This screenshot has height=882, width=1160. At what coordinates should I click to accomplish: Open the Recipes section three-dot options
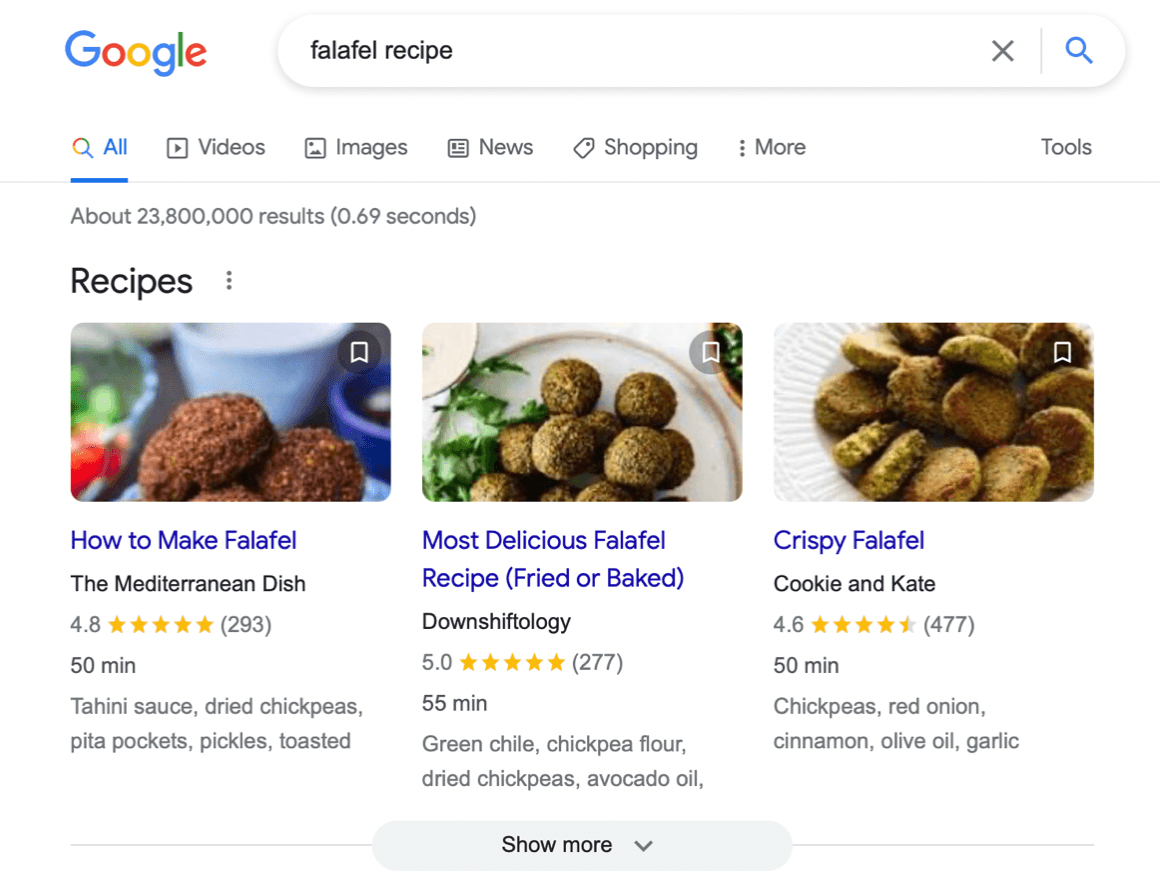[229, 281]
